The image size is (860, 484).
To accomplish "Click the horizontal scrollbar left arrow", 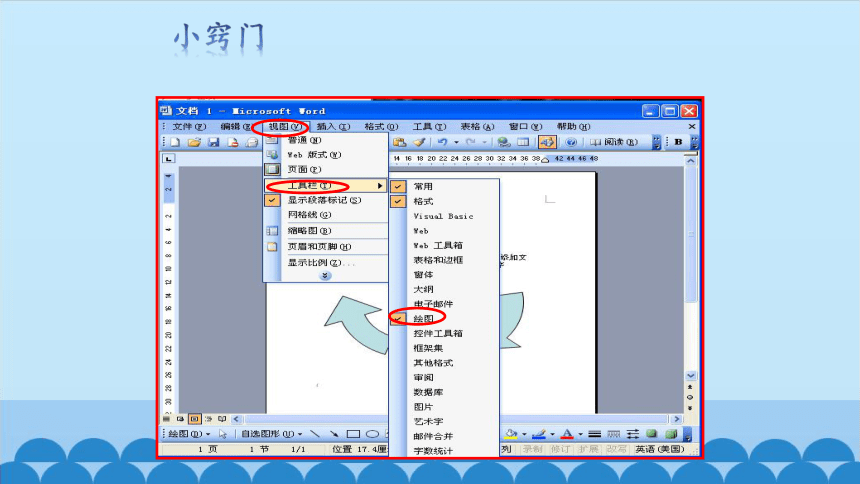I will point(237,419).
